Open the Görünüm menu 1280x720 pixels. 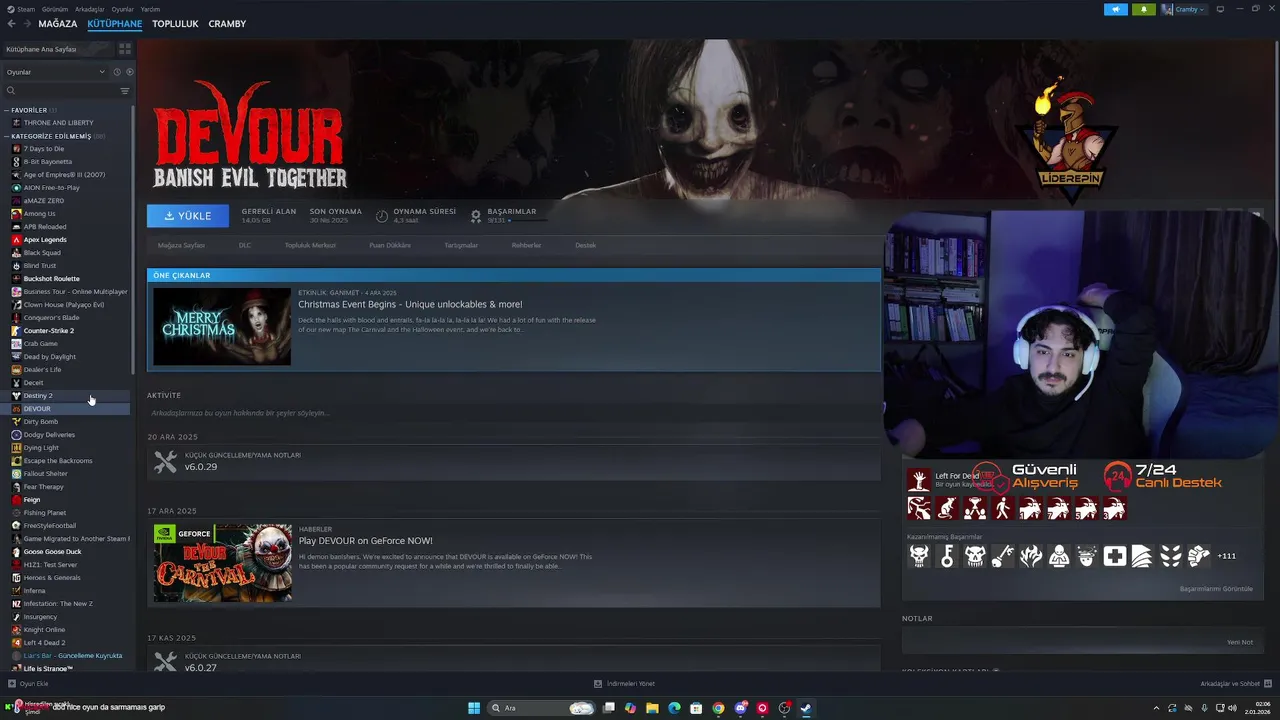(x=54, y=9)
